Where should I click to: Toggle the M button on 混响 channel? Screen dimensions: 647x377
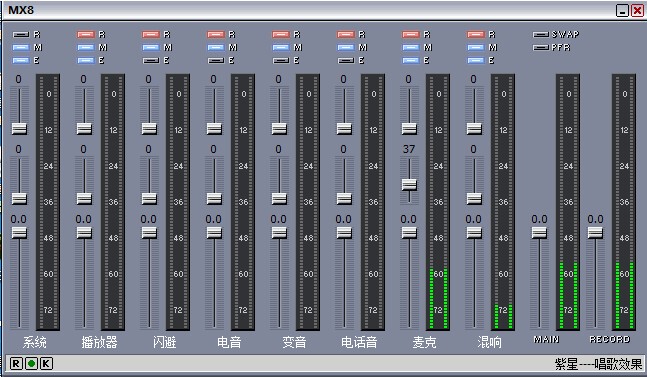tap(476, 47)
